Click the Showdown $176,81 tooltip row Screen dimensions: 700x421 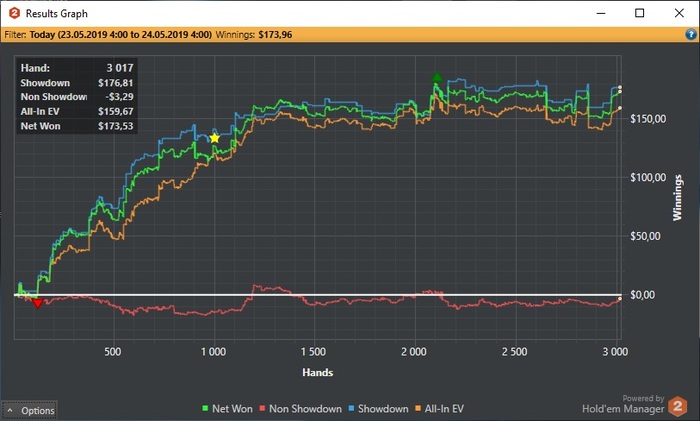click(77, 83)
